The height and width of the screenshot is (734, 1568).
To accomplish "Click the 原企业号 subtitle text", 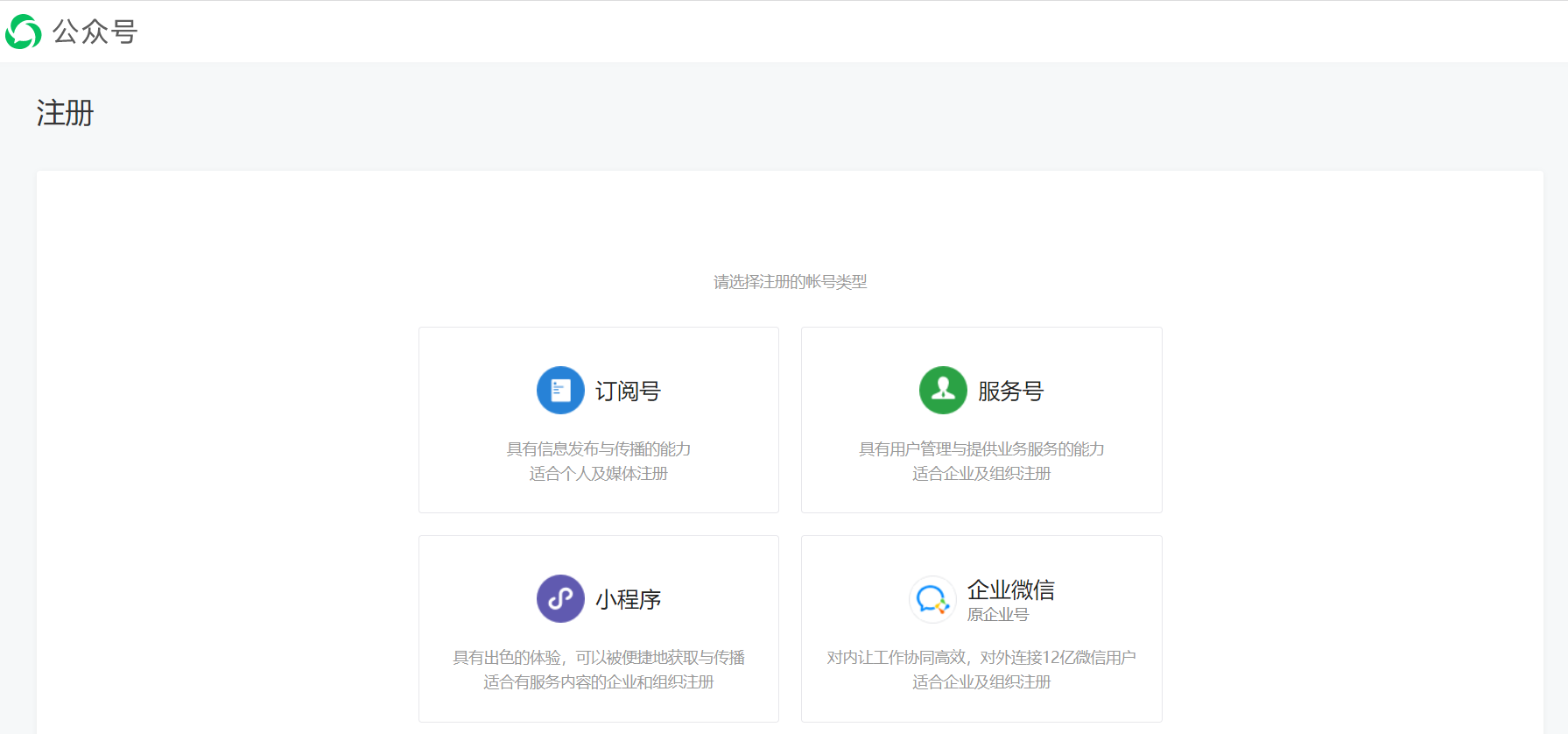I will (997, 615).
